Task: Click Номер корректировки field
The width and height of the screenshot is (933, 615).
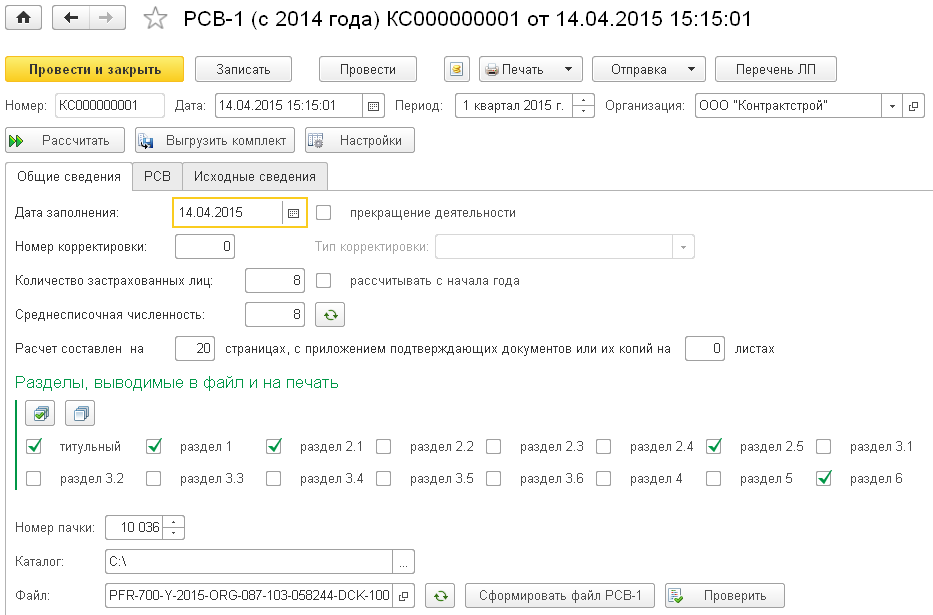Action: 205,247
